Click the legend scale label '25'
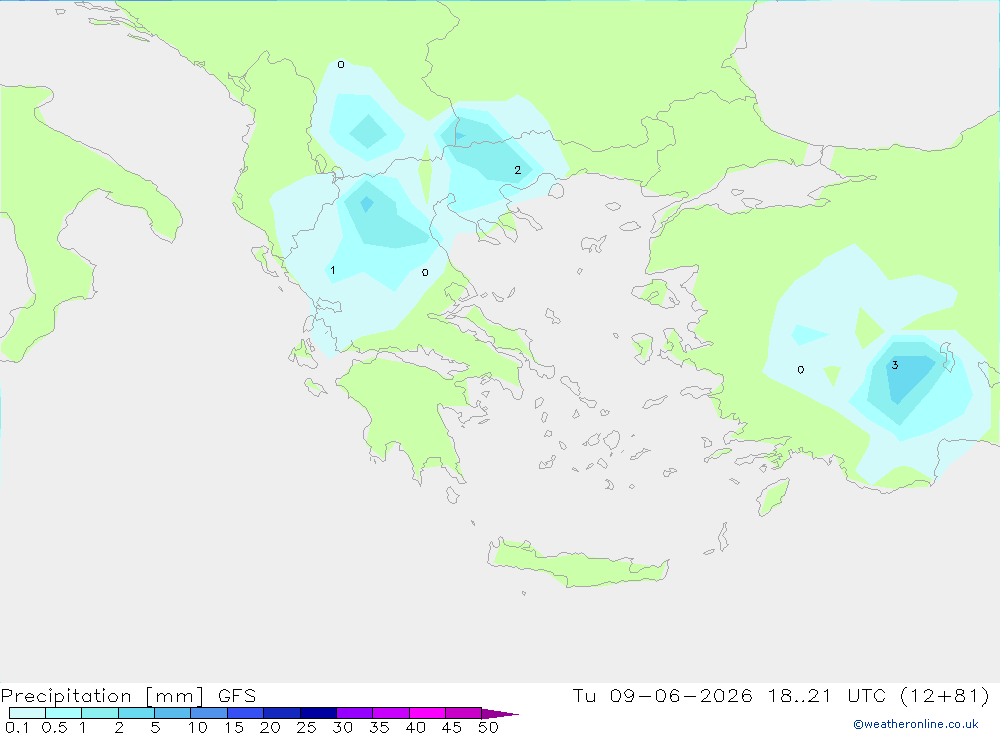1000x733 pixels. tap(306, 727)
